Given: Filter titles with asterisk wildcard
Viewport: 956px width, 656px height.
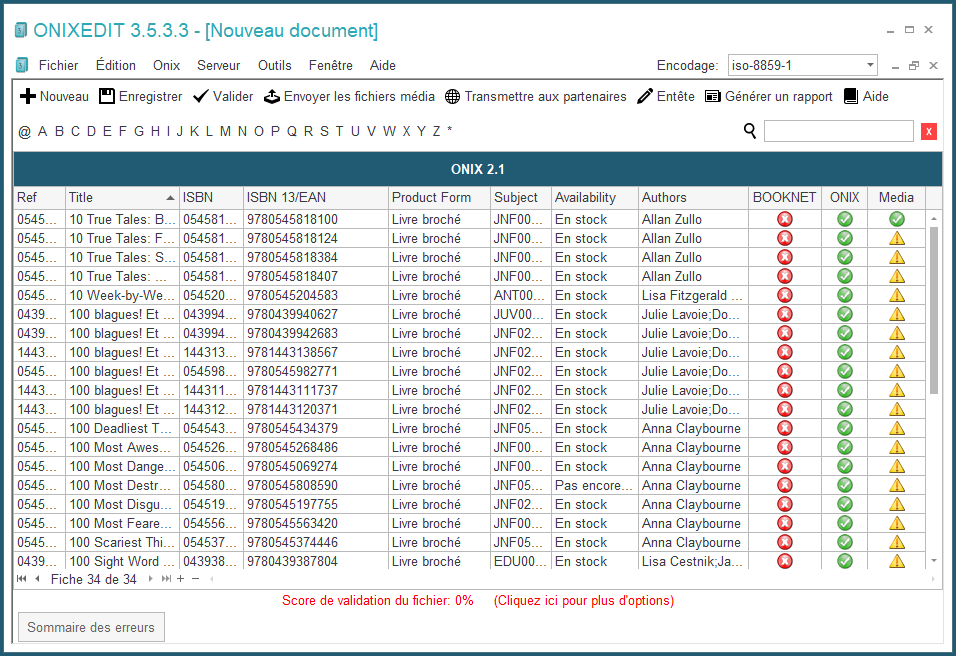Looking at the screenshot, I should (x=450, y=130).
